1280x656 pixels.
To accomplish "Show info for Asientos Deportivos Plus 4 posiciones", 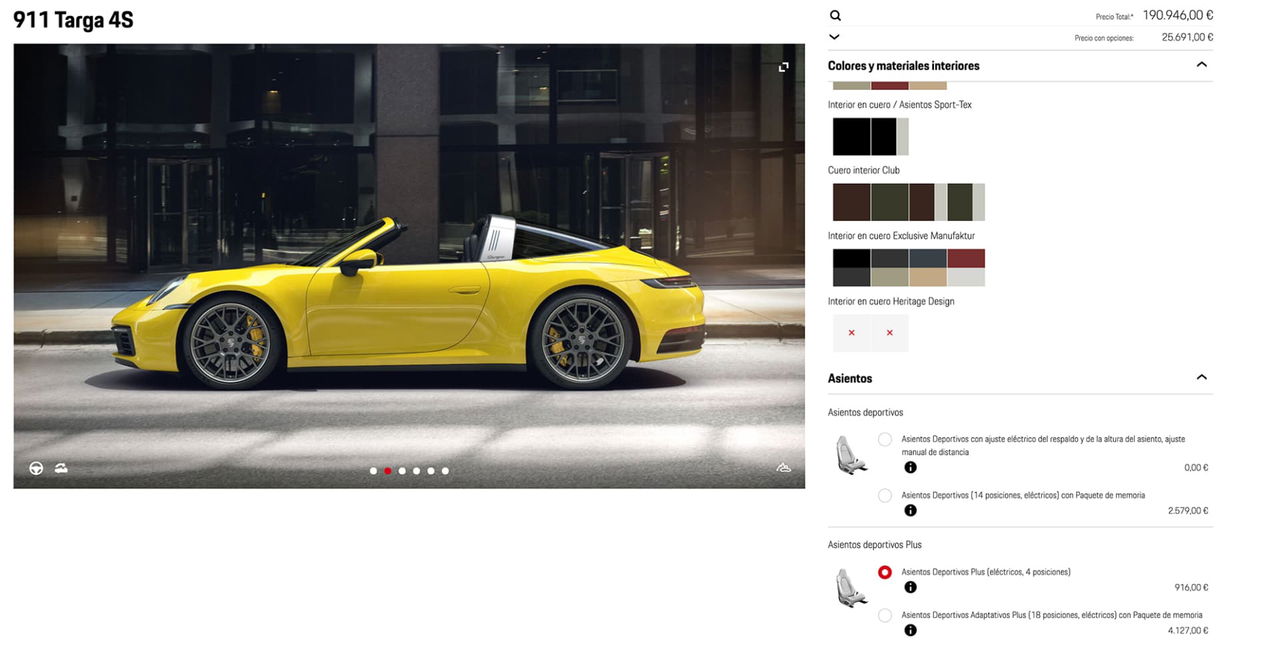I will click(x=910, y=587).
